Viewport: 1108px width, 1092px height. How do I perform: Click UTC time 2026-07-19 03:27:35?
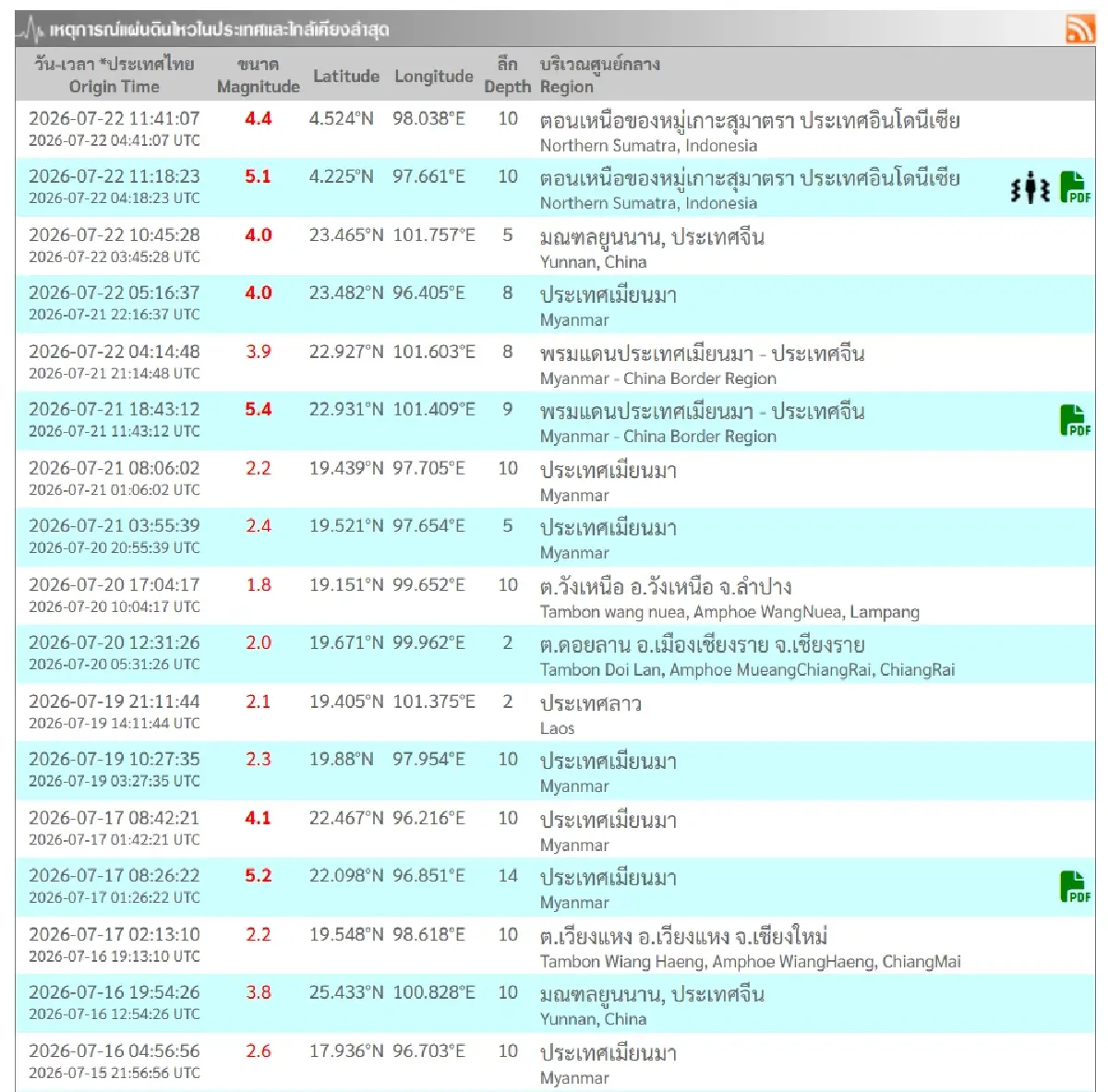pyautogui.click(x=114, y=781)
